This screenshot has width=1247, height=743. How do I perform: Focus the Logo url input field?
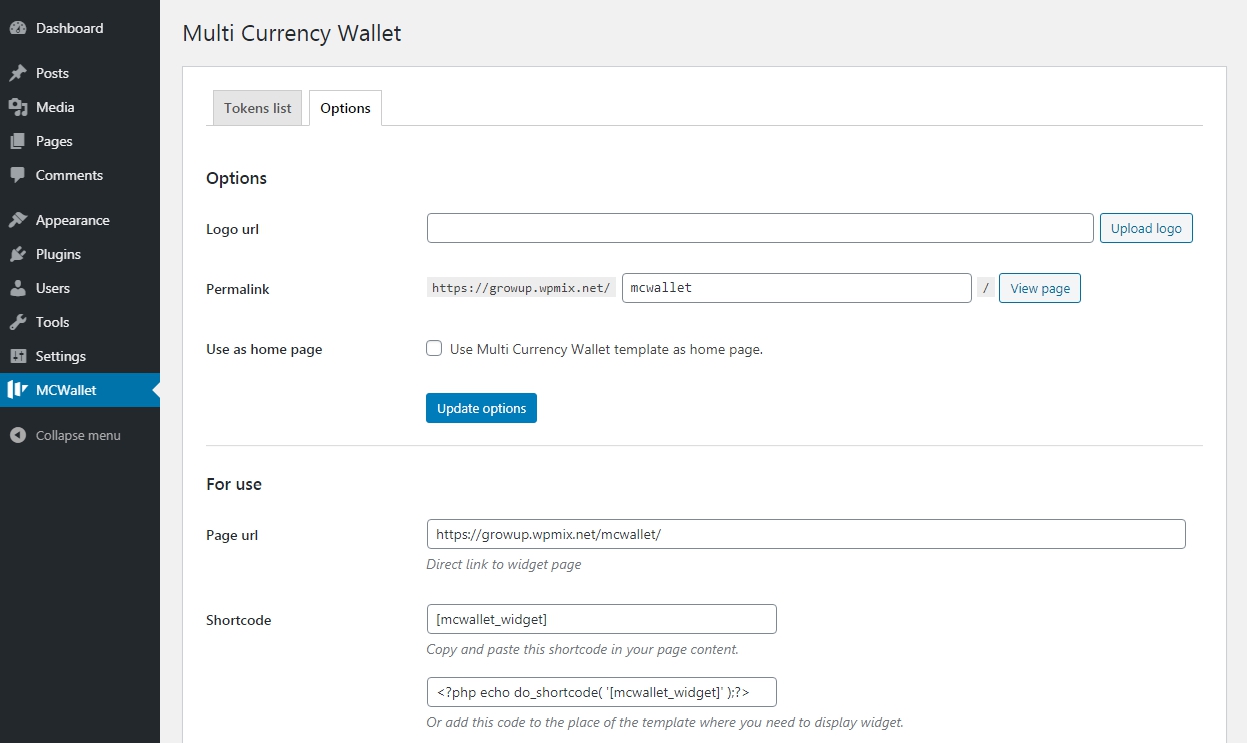click(x=760, y=228)
